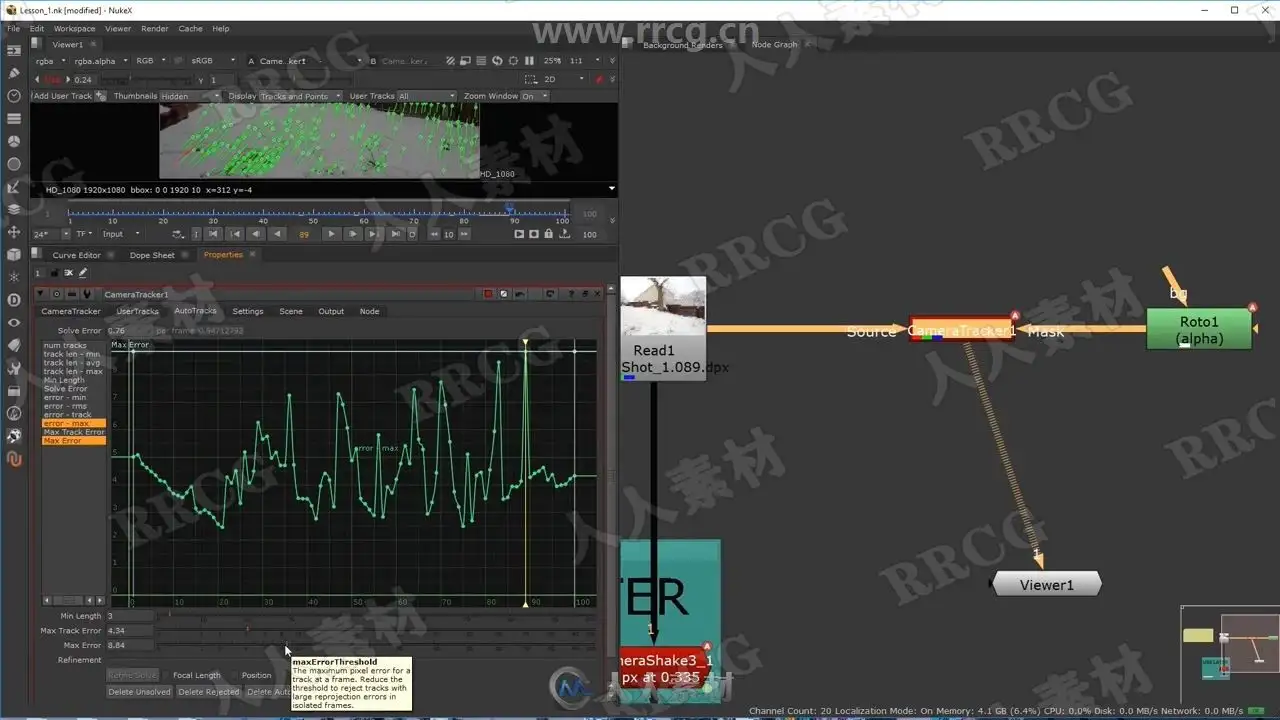This screenshot has width=1280, height=720.
Task: Open the MetaData nodes tag icon
Action: tap(14, 345)
